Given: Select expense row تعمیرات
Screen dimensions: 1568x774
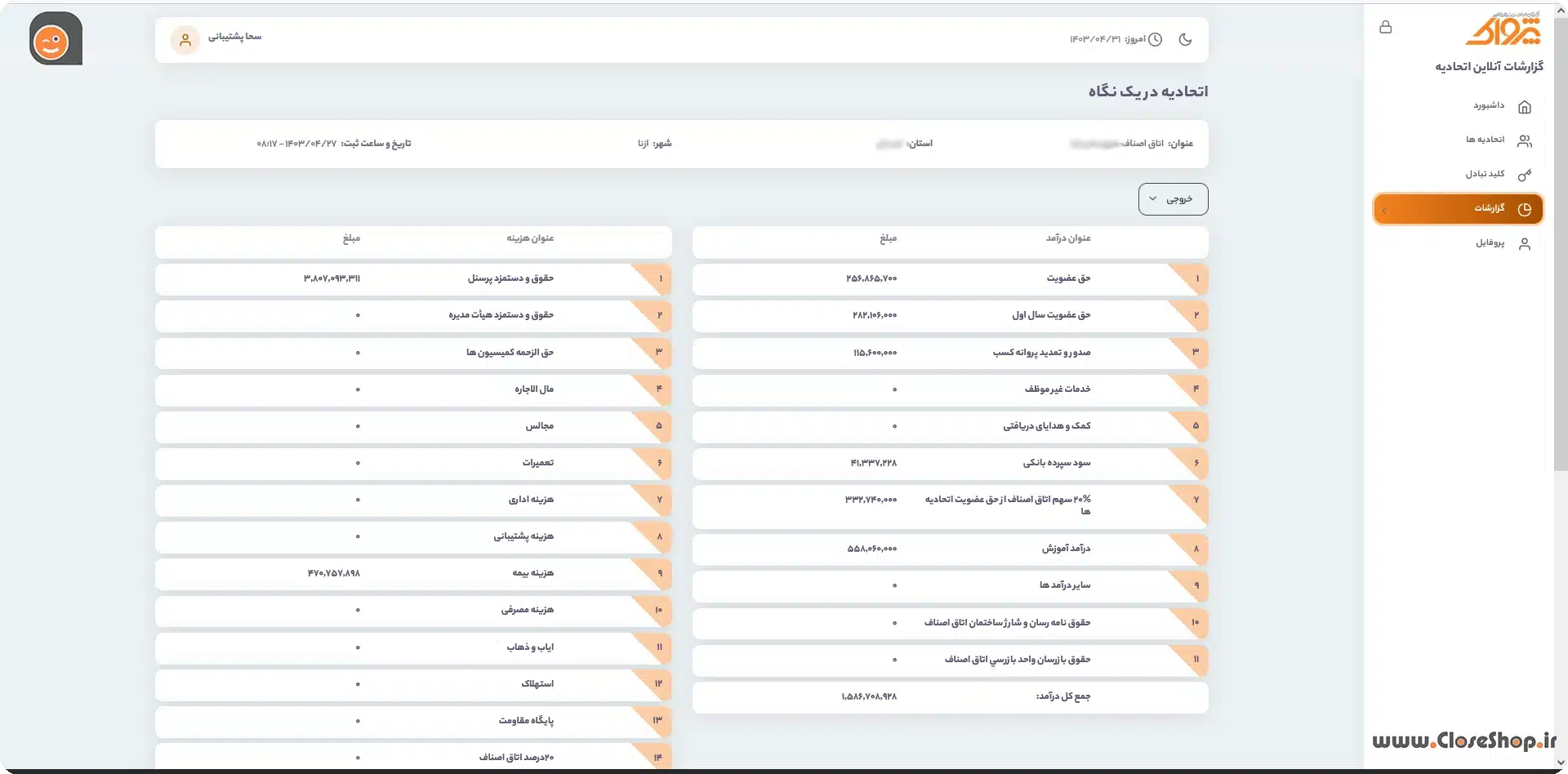Looking at the screenshot, I should coord(413,464).
